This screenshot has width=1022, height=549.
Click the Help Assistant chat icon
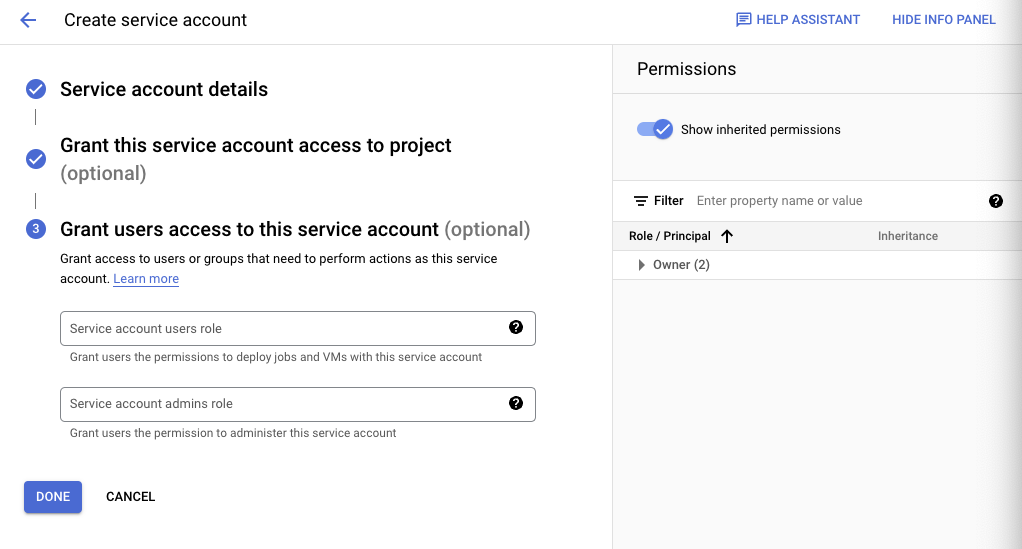click(743, 20)
